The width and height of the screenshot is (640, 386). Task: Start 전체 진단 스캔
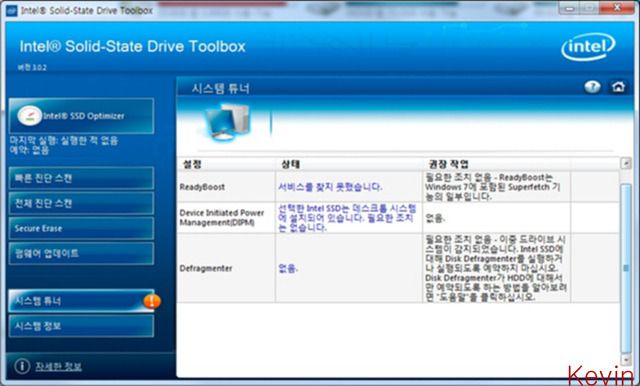click(x=81, y=203)
